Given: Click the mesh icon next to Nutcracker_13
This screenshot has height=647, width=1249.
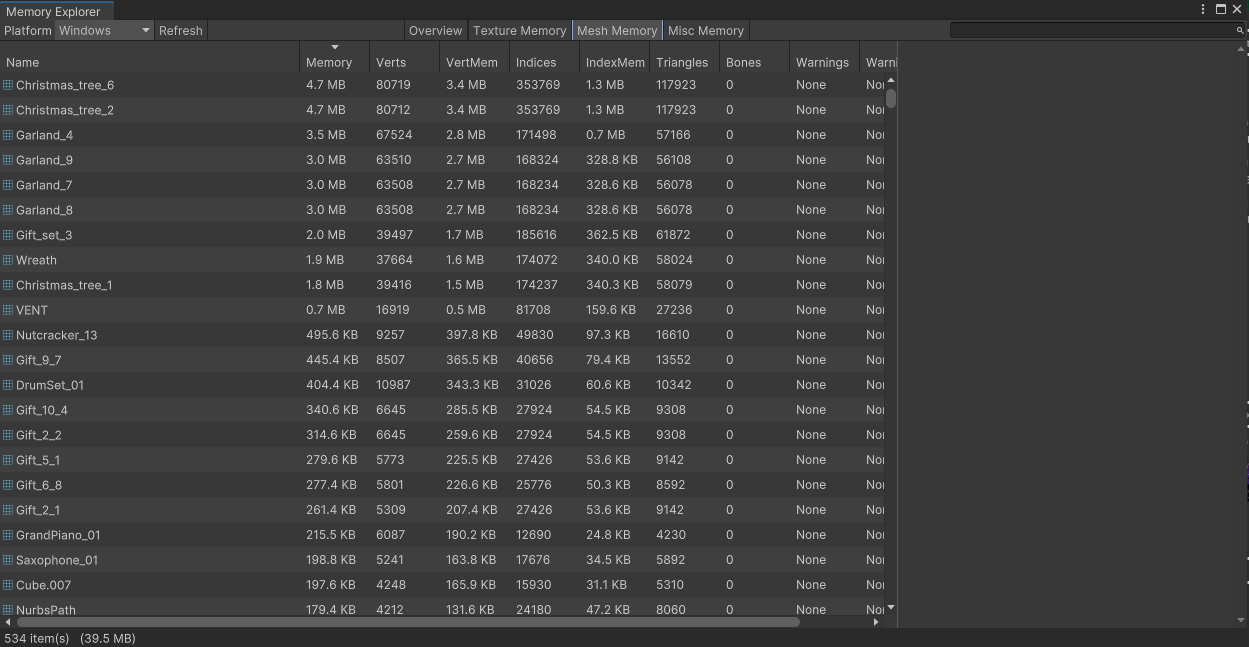Looking at the screenshot, I should [x=8, y=335].
